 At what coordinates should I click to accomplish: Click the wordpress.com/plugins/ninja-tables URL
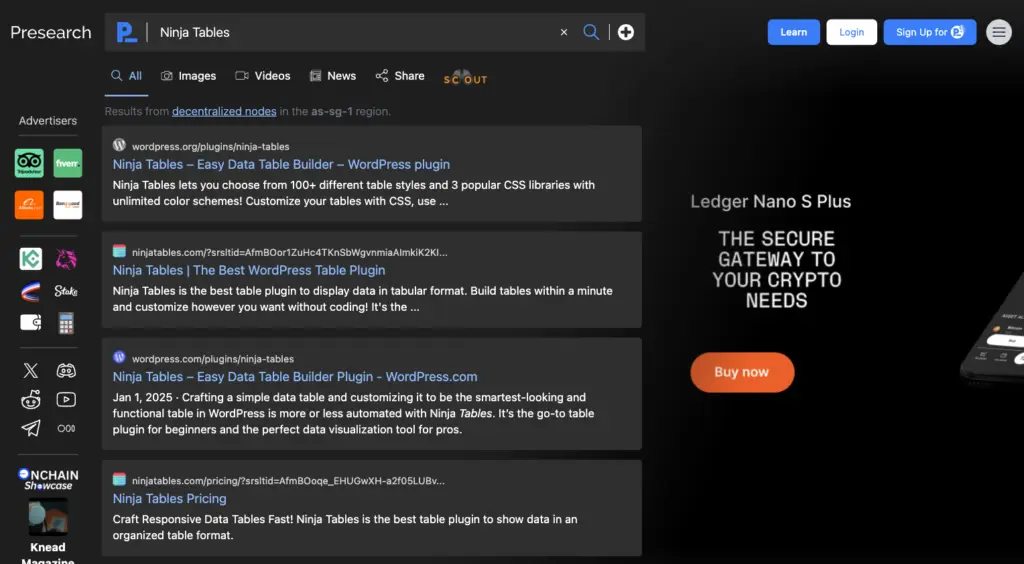coord(213,358)
